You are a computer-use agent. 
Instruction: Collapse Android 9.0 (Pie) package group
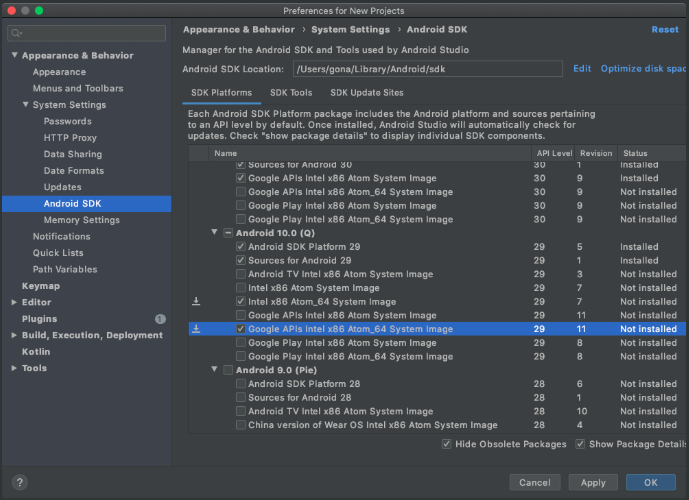point(214,370)
